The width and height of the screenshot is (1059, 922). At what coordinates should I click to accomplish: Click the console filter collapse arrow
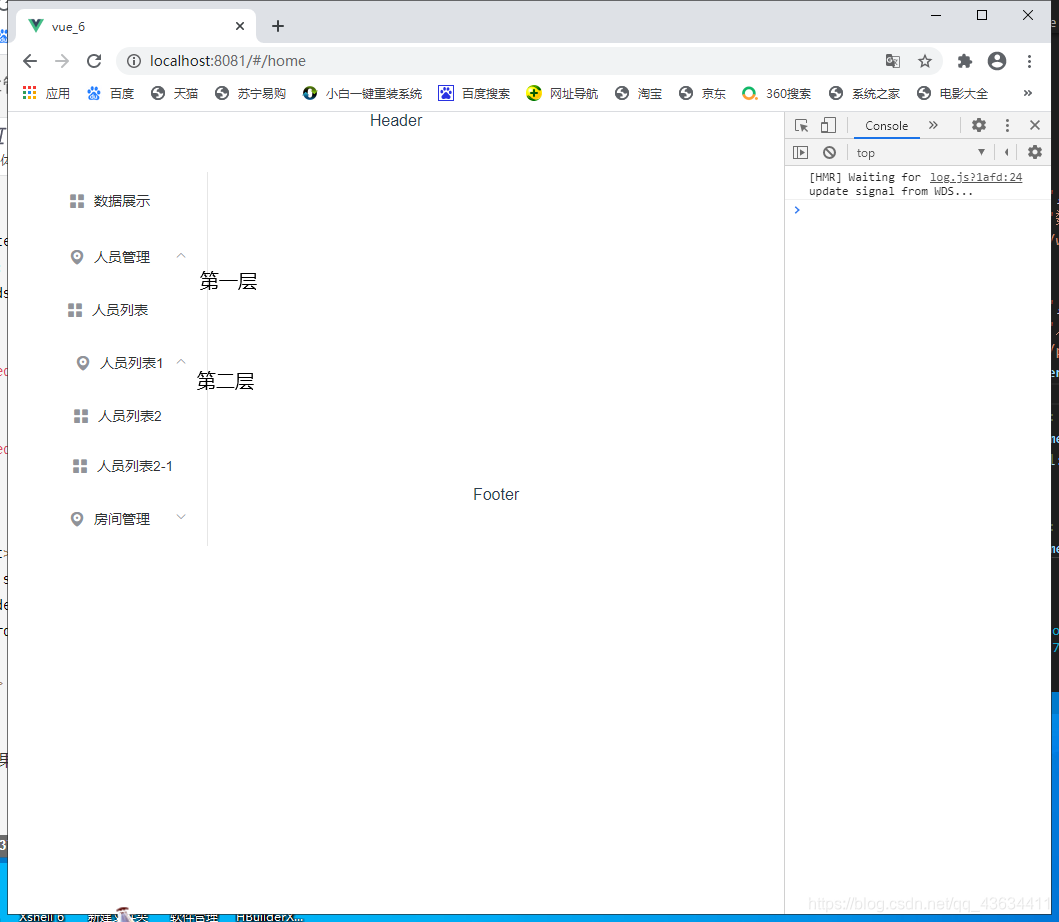coord(1006,153)
